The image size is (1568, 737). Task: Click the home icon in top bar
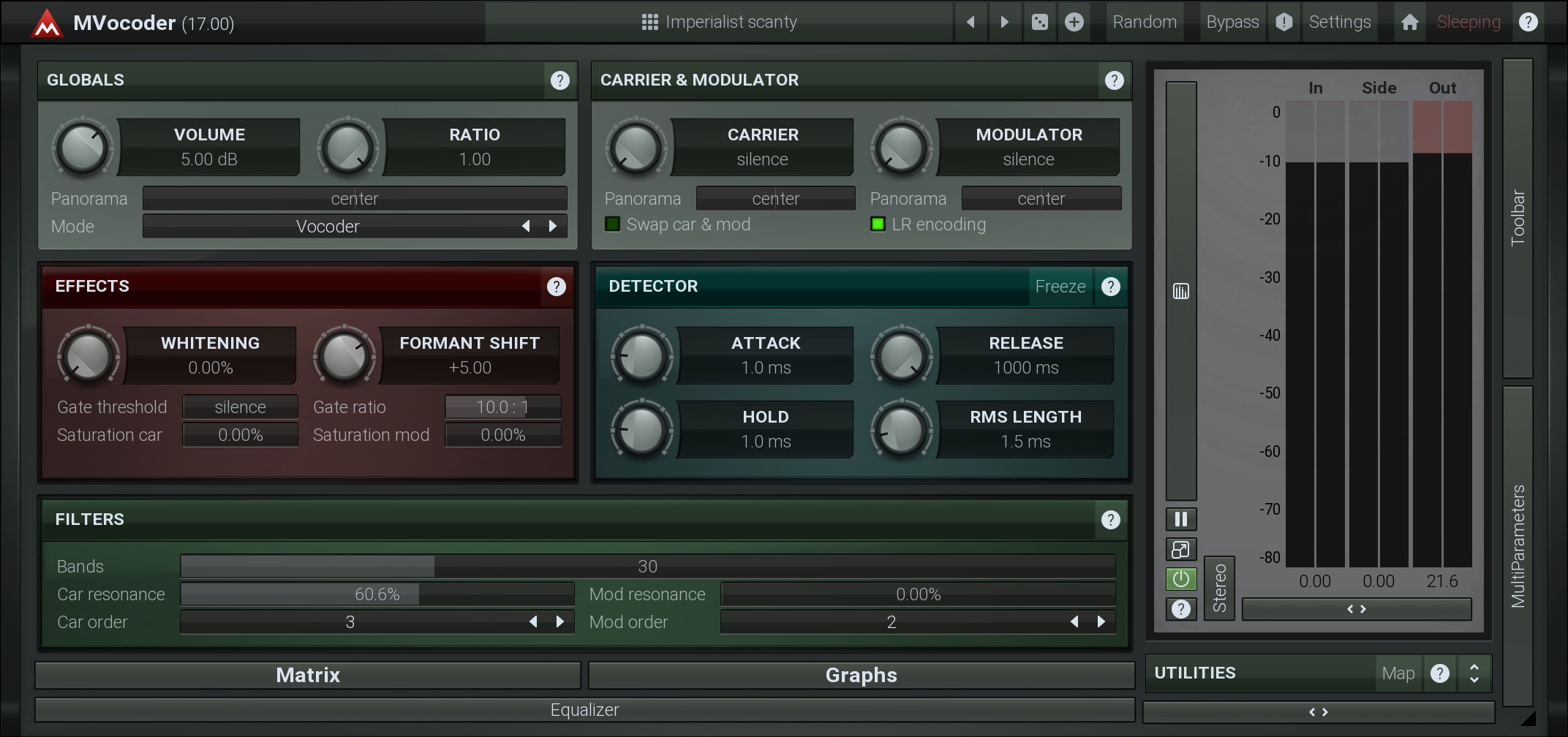coord(1409,22)
